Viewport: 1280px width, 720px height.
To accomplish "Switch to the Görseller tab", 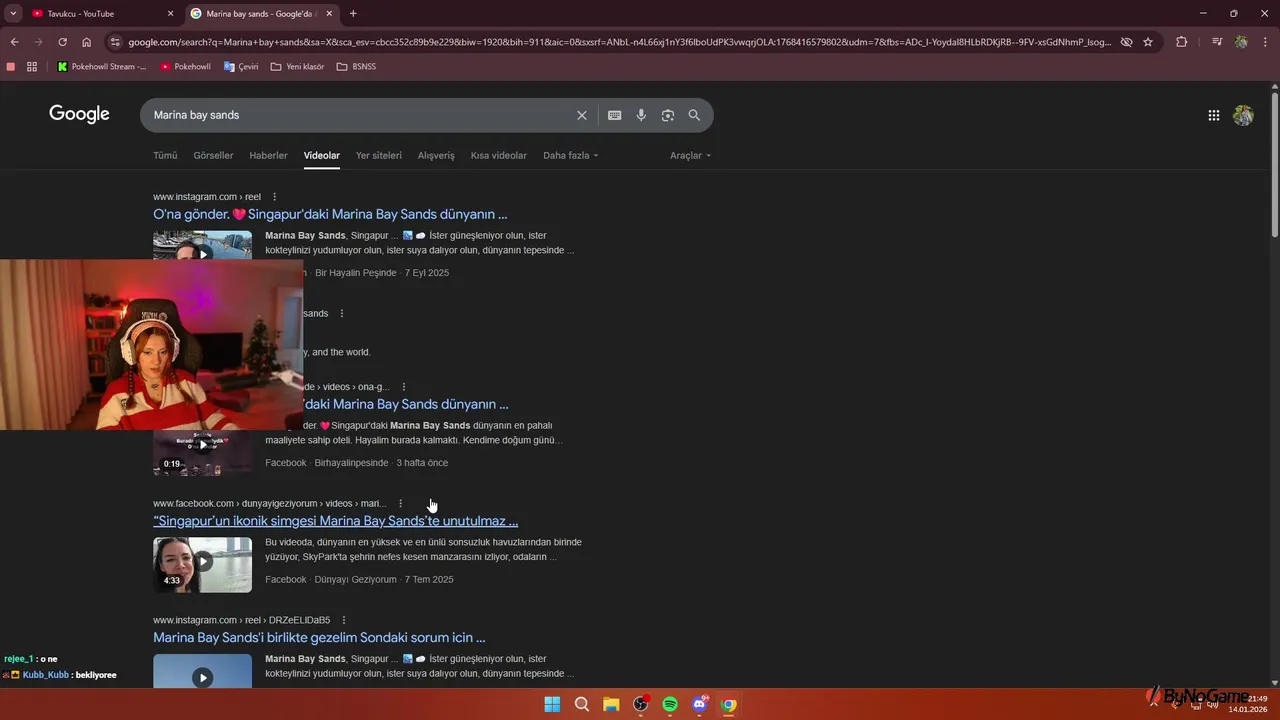I will (x=213, y=156).
